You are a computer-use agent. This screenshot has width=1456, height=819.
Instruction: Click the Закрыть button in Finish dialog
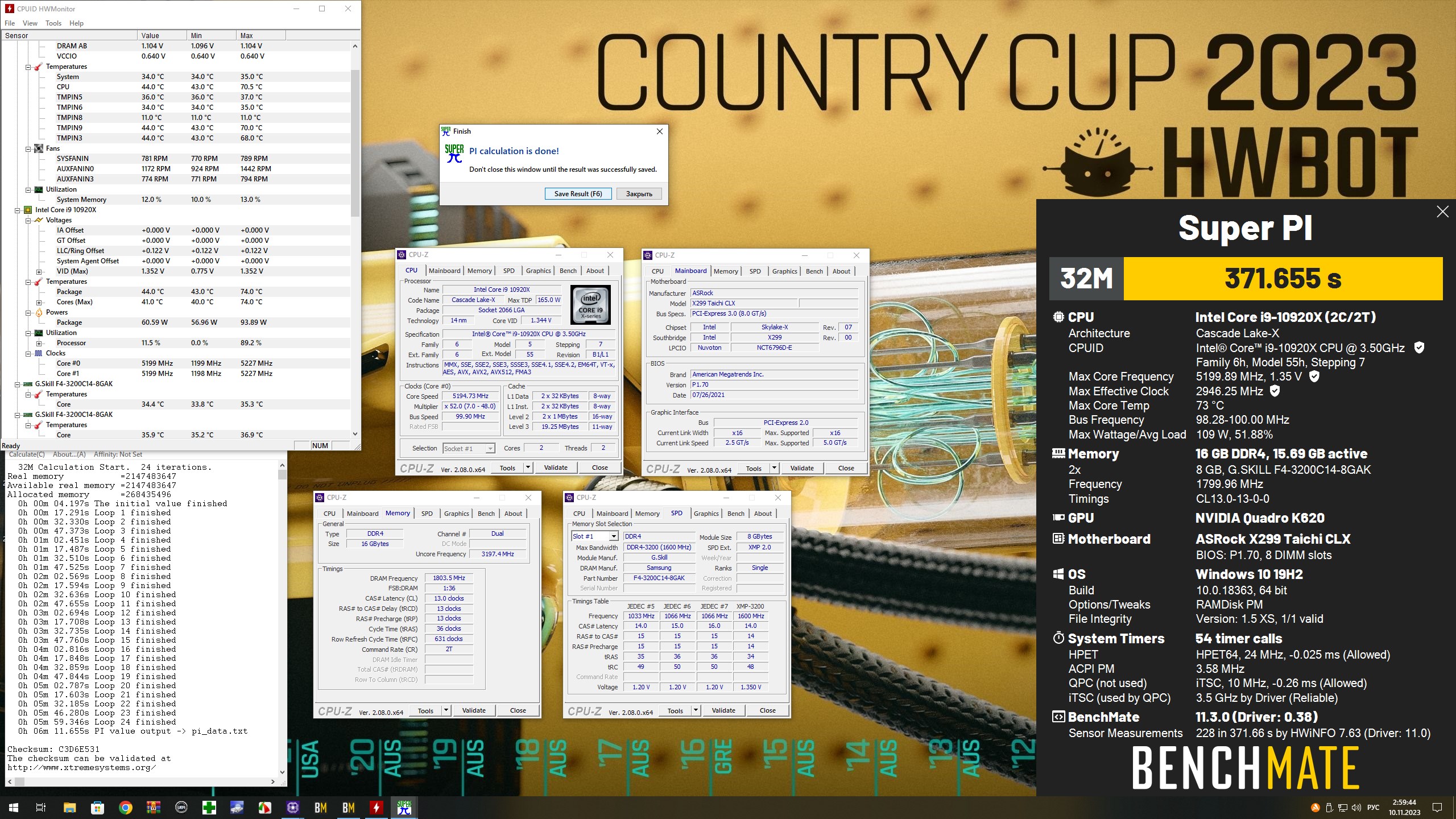639,194
